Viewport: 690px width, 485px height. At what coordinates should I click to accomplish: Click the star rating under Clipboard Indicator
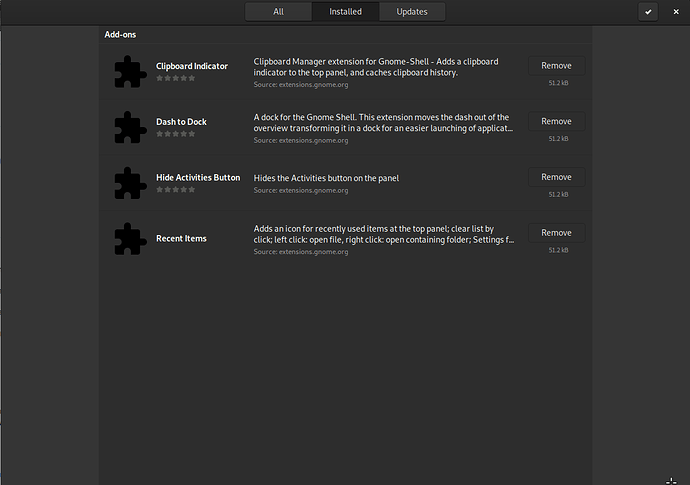pos(175,78)
